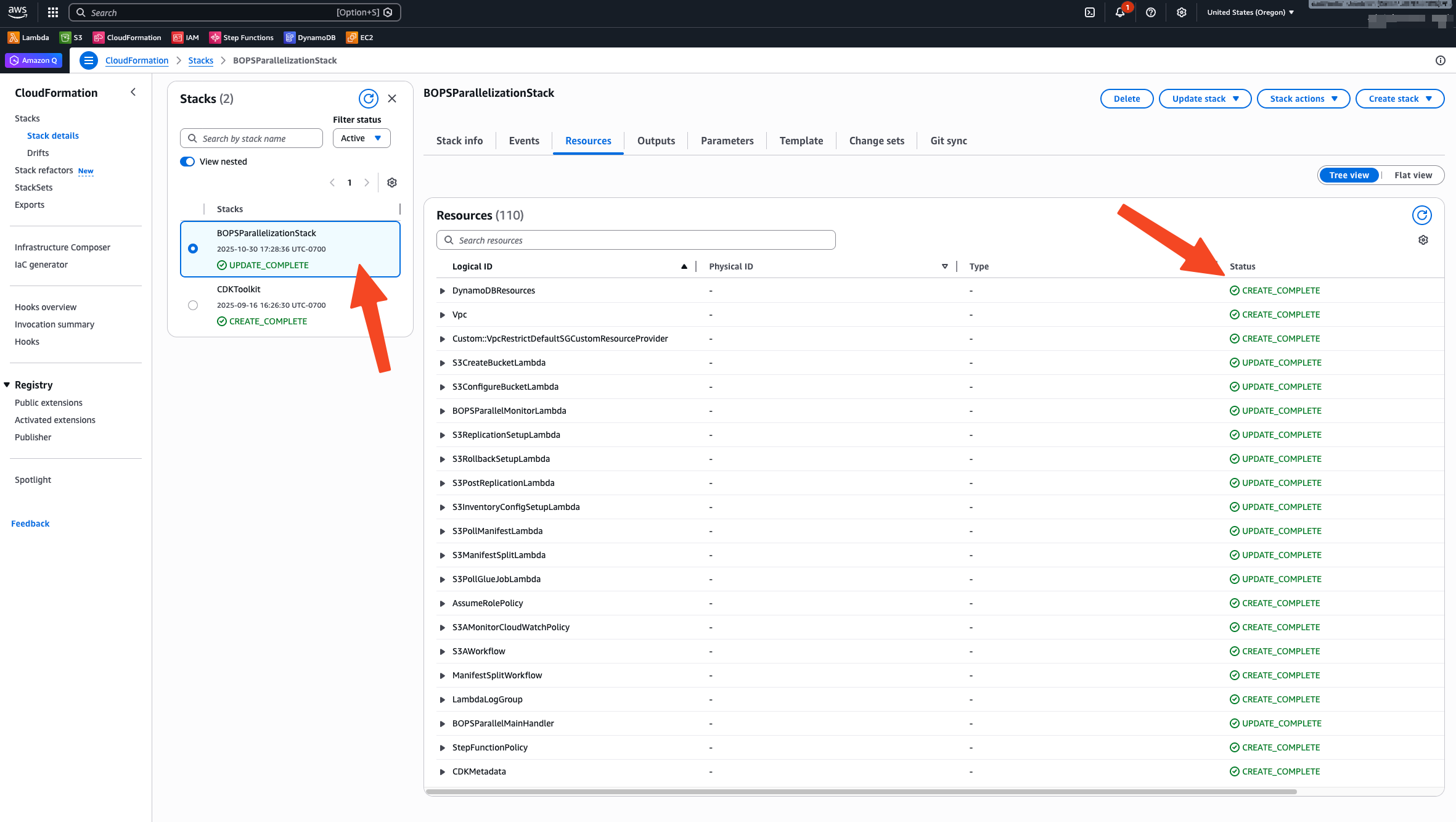This screenshot has width=1456, height=822.
Task: Open stacks list preferences gear
Action: 392,183
